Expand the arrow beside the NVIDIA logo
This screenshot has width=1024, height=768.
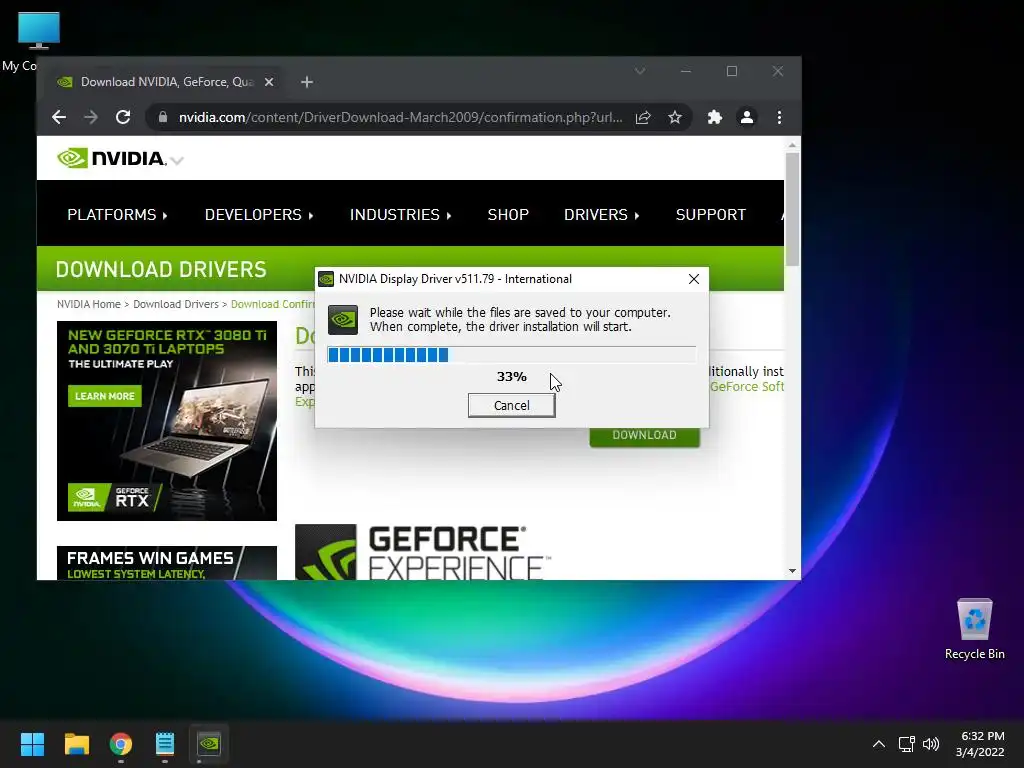pos(177,160)
